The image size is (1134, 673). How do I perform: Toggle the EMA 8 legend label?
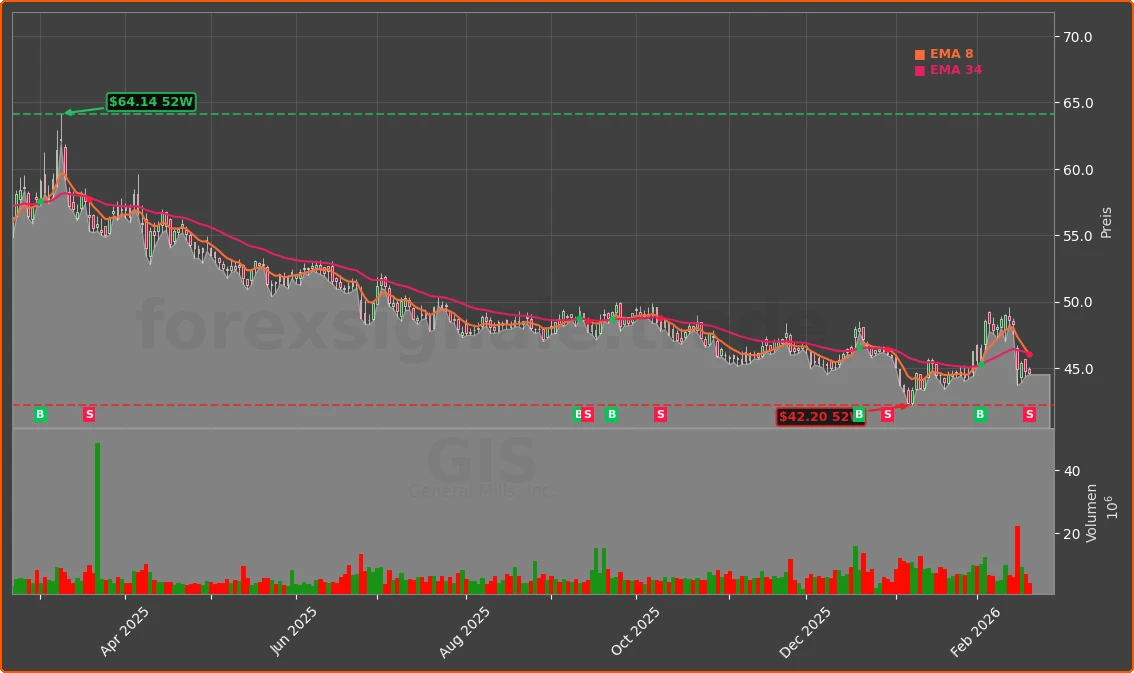click(951, 54)
